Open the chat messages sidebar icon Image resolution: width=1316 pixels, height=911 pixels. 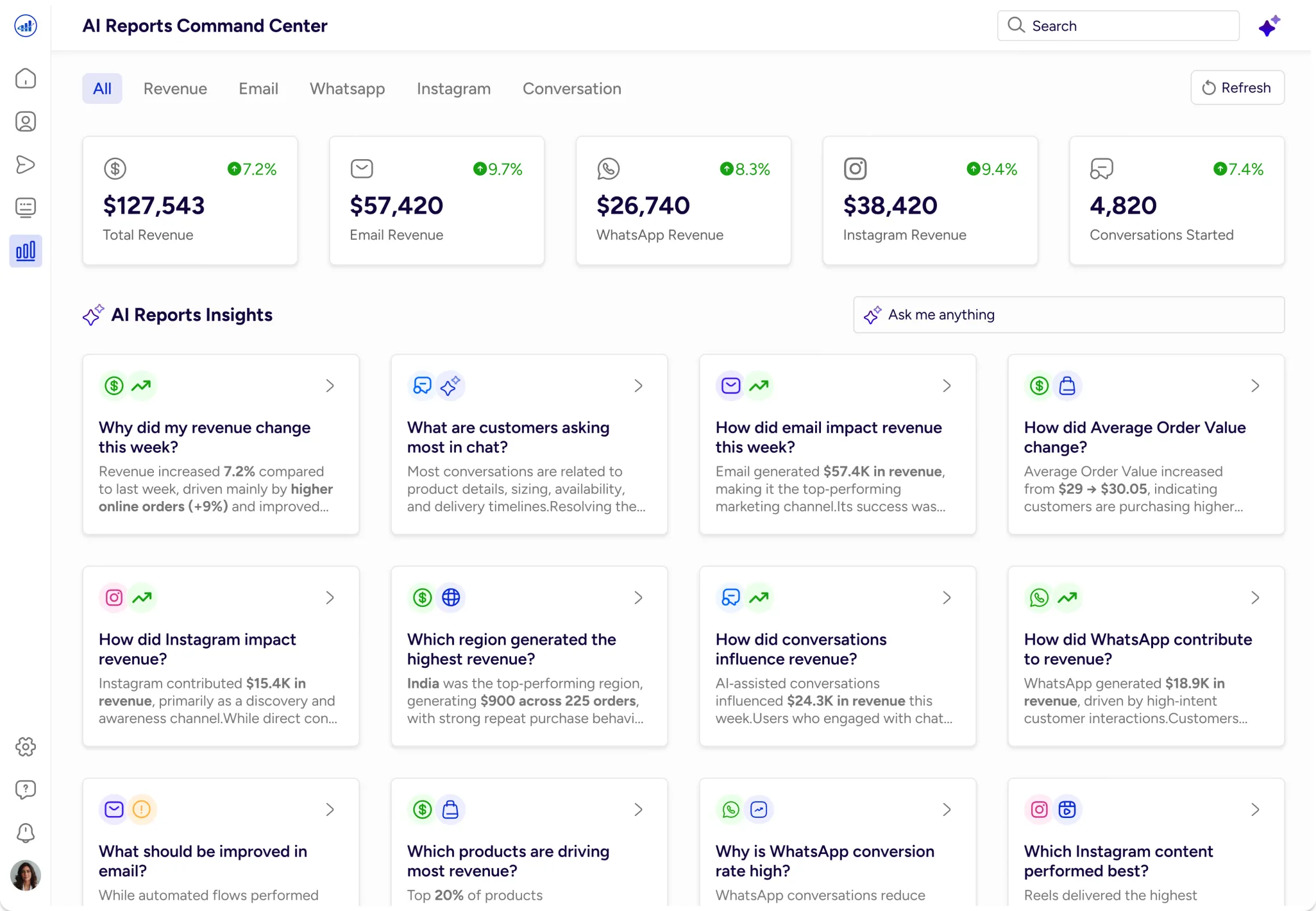pos(26,207)
